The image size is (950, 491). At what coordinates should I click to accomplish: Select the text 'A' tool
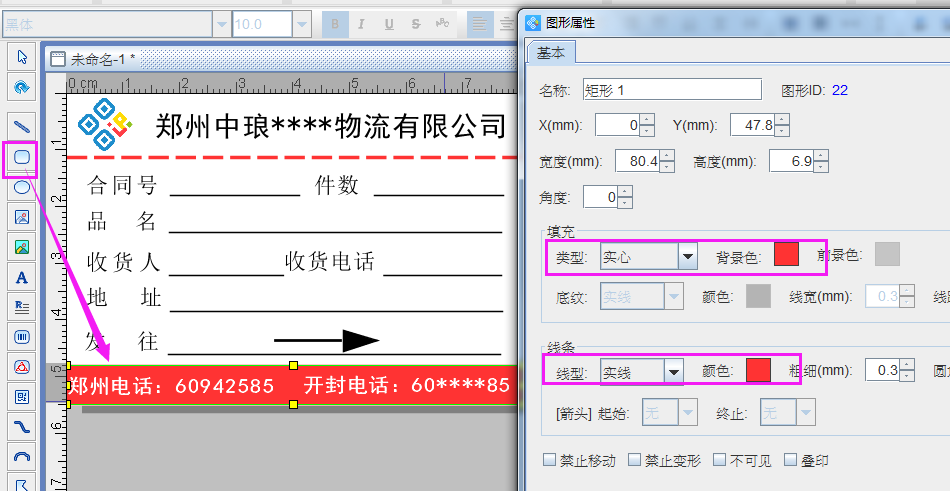(21, 277)
